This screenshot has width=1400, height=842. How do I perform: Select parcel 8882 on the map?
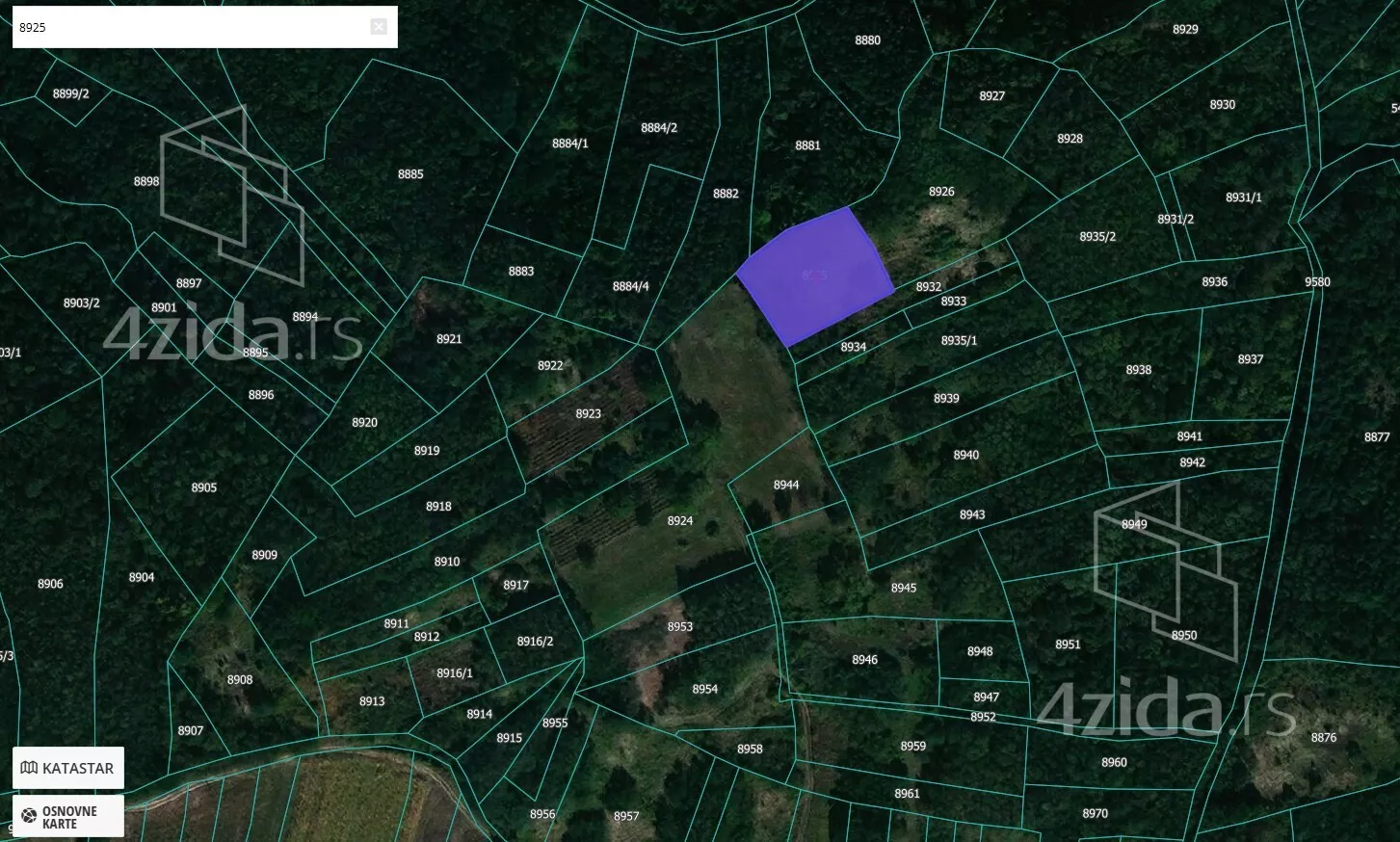(x=726, y=194)
